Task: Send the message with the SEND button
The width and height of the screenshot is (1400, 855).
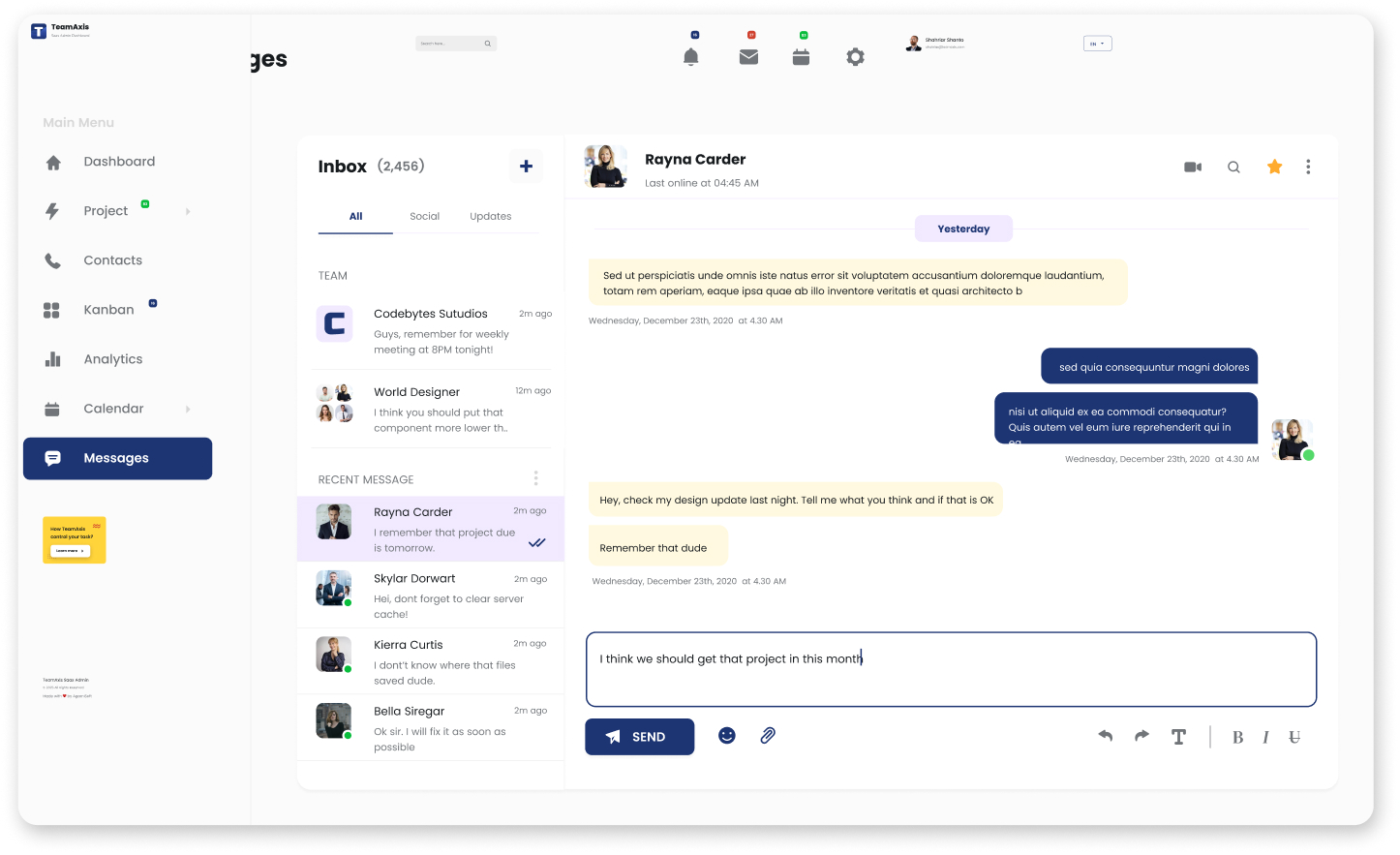Action: 639,737
